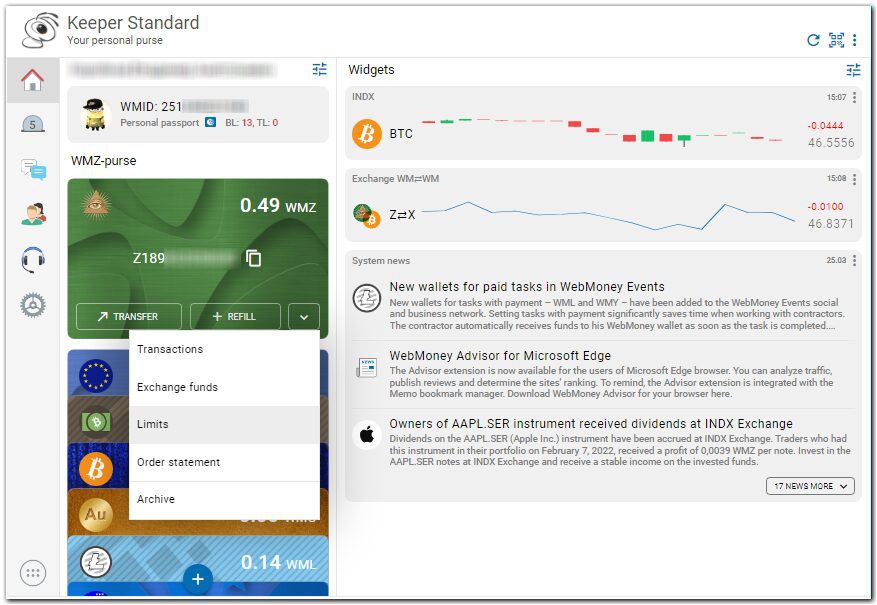Click the BTC candlestick chart
Image resolution: width=877 pixels, height=605 pixels.
[601, 131]
